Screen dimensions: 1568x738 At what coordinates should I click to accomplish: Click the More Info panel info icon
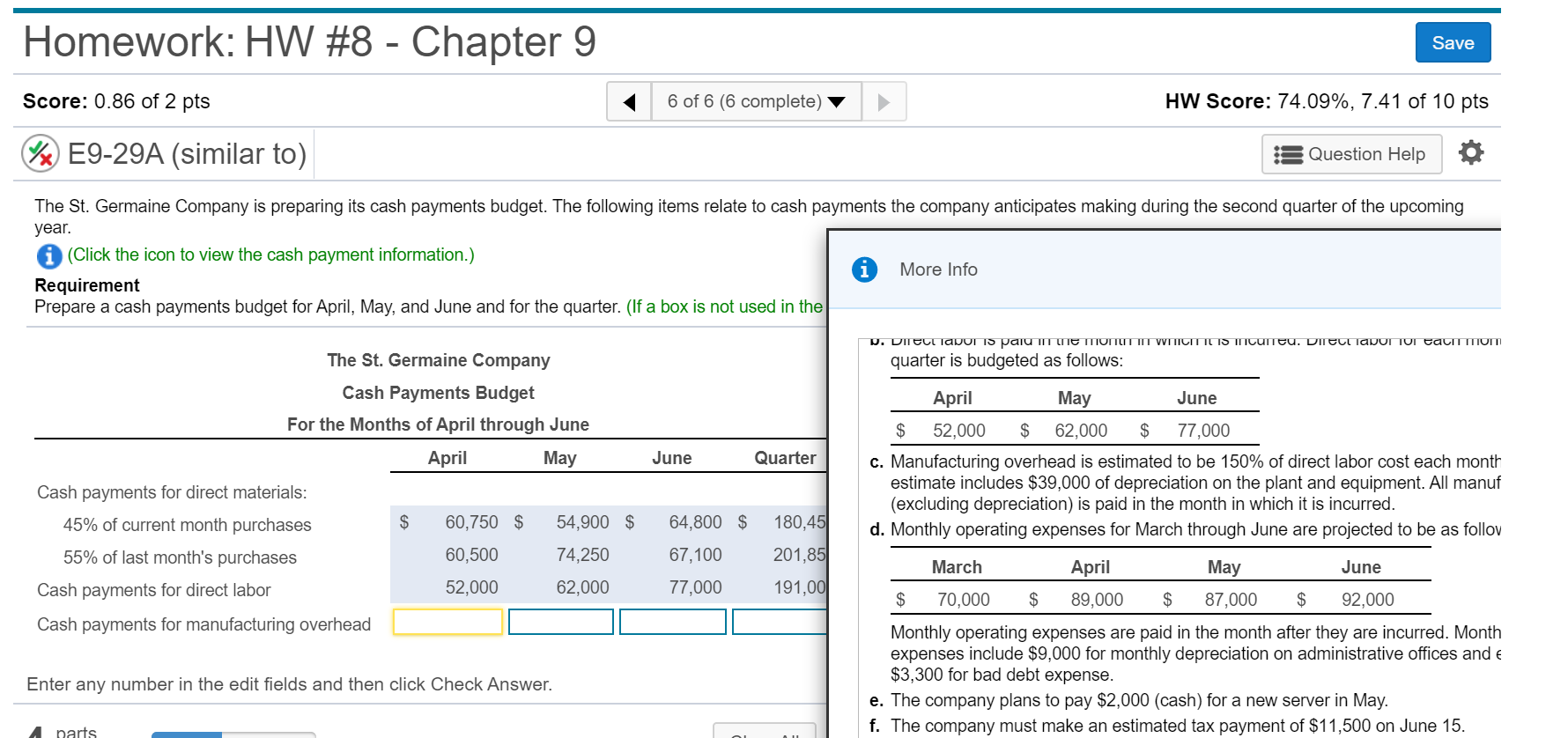864,269
